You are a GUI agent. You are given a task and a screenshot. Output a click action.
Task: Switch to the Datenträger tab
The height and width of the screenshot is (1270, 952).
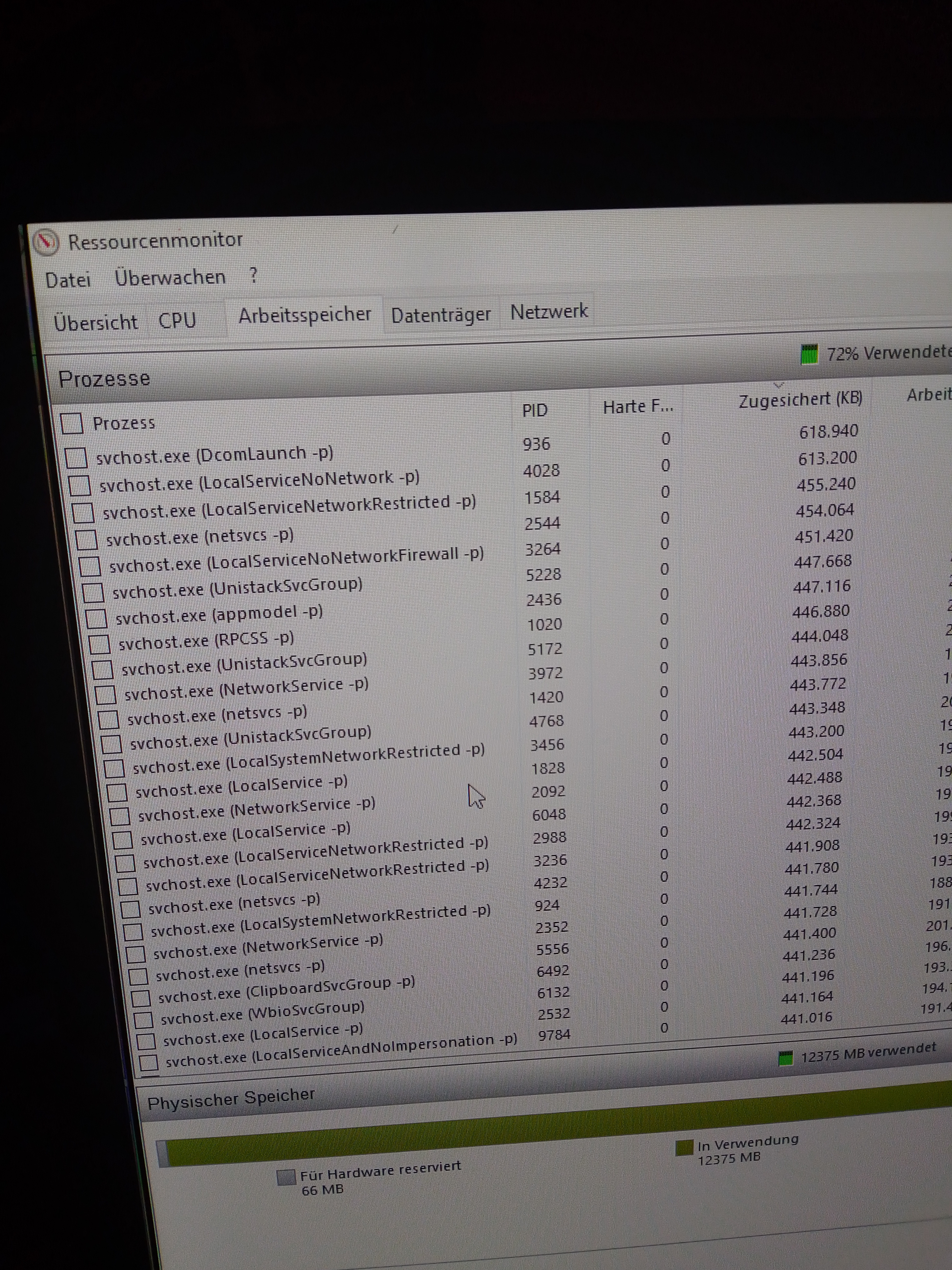tap(441, 315)
